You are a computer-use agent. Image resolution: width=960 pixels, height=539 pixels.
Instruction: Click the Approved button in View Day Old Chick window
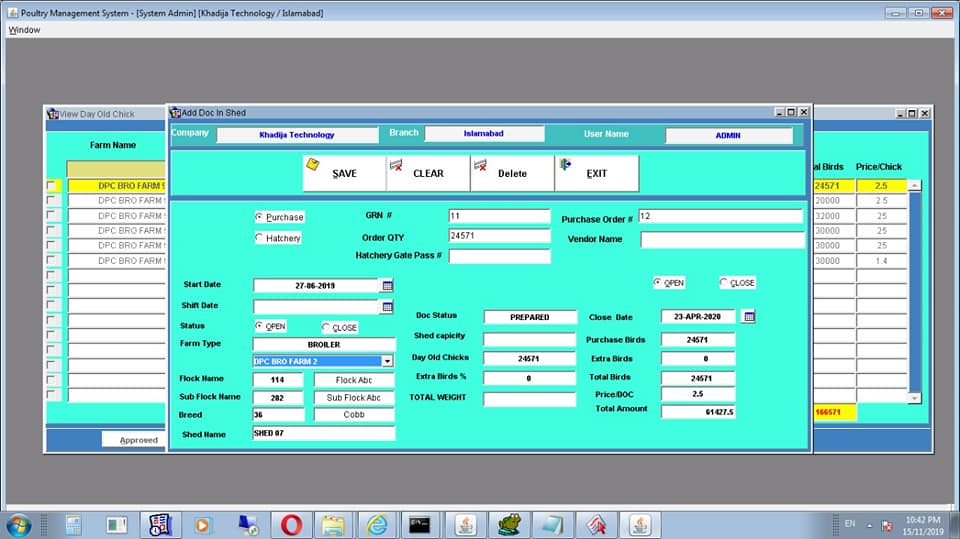click(x=133, y=440)
